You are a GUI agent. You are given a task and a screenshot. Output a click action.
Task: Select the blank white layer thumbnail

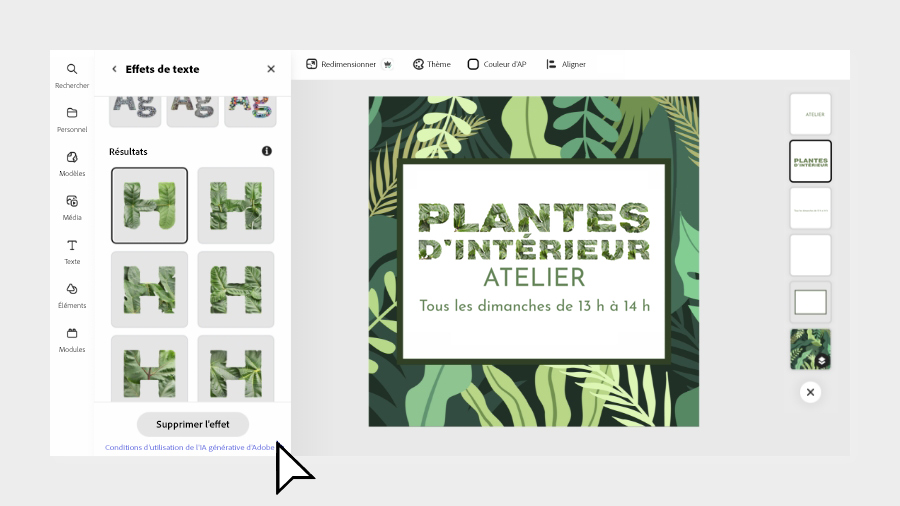pos(810,255)
